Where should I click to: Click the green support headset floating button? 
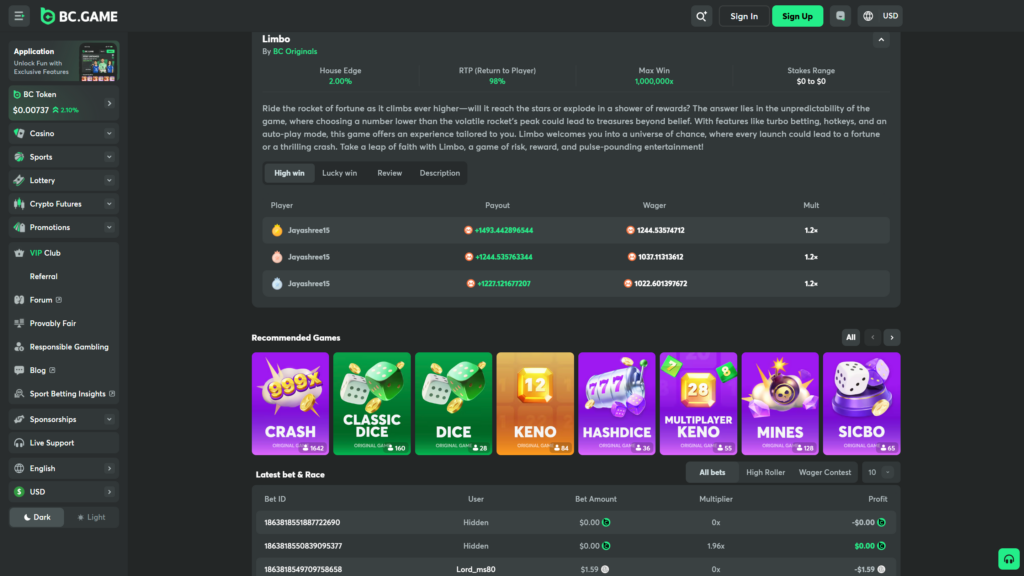1008,559
